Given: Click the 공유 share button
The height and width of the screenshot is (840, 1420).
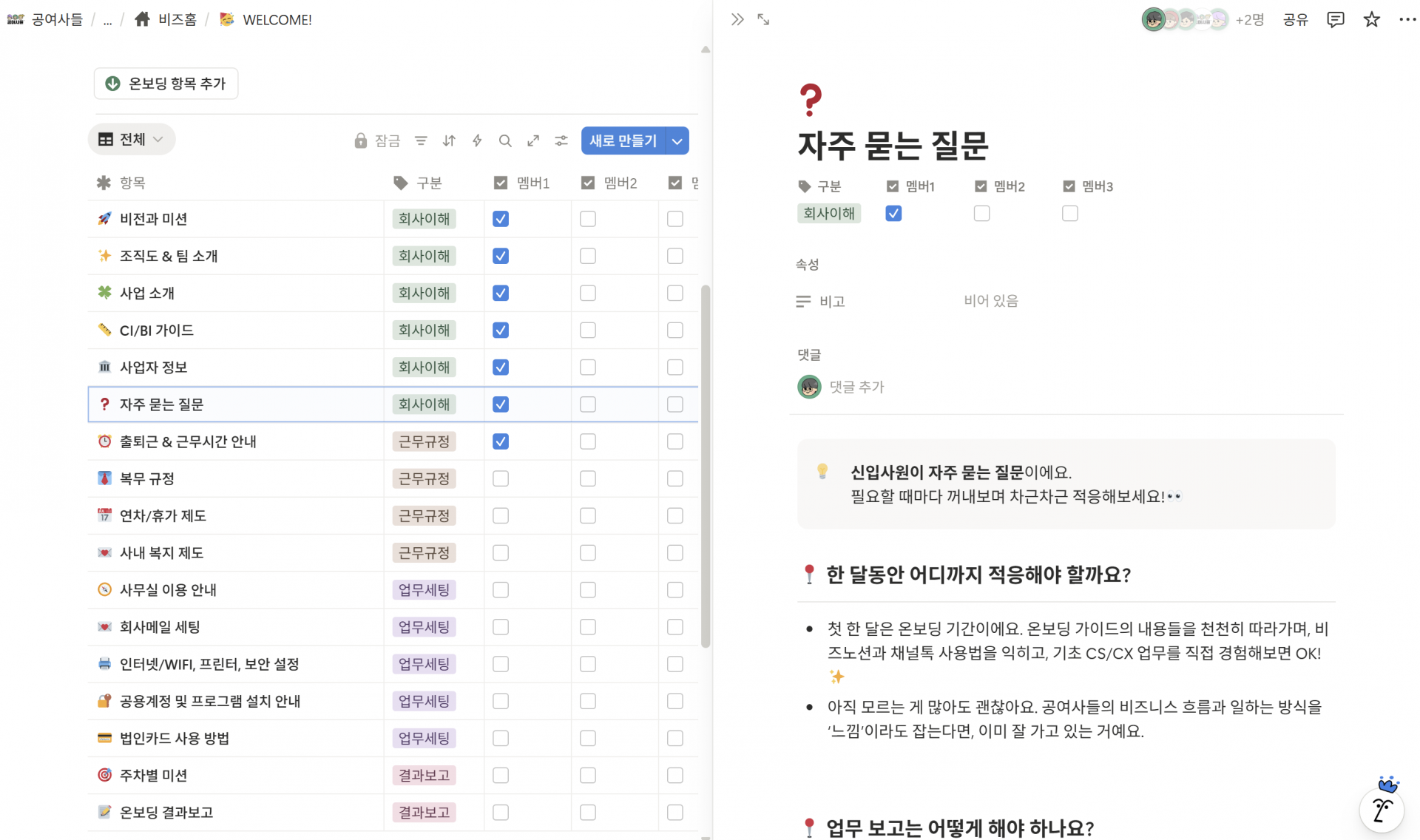Looking at the screenshot, I should 1296,19.
